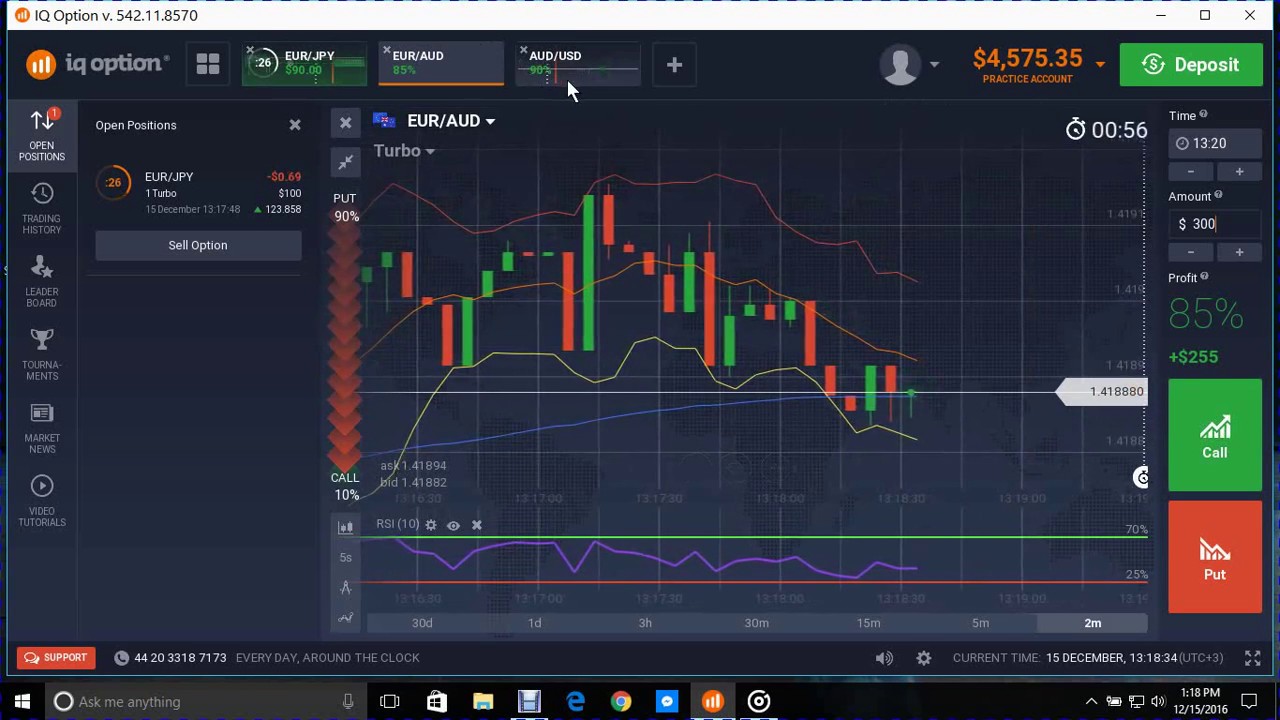The height and width of the screenshot is (720, 1280).
Task: Close the AUD/USD asset tab
Action: click(523, 50)
